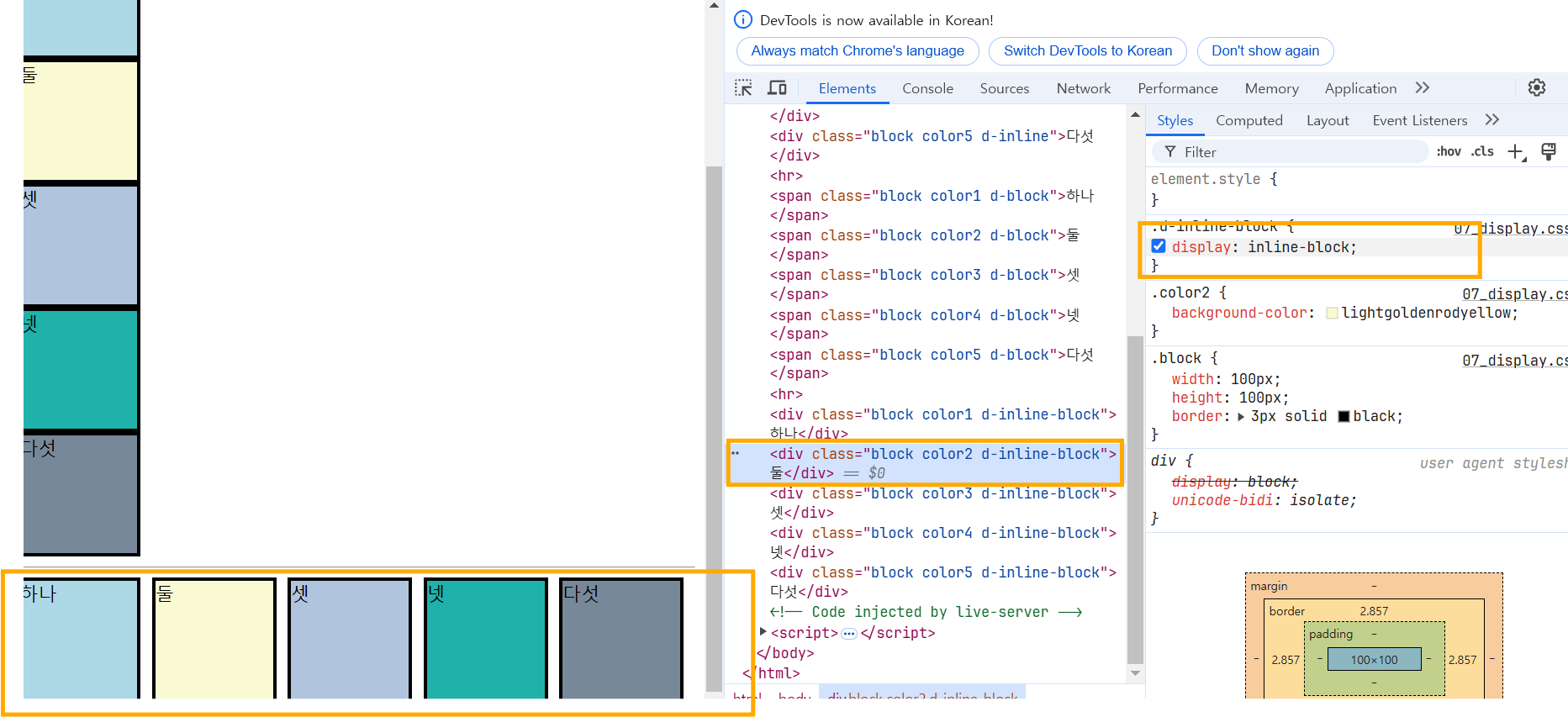Image resolution: width=1568 pixels, height=717 pixels.
Task: Click the info icon in the language banner
Action: (743, 19)
